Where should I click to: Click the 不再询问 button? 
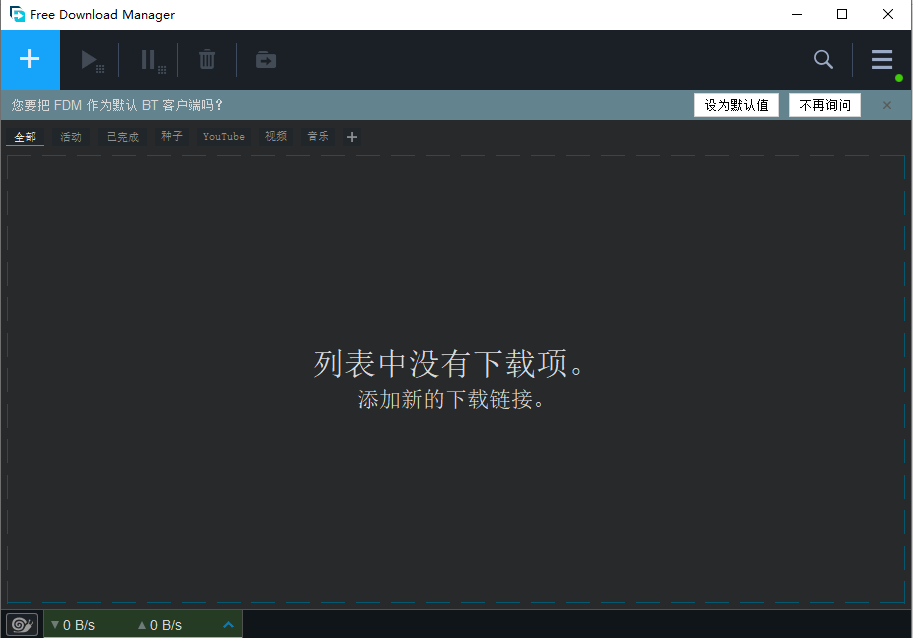point(824,104)
